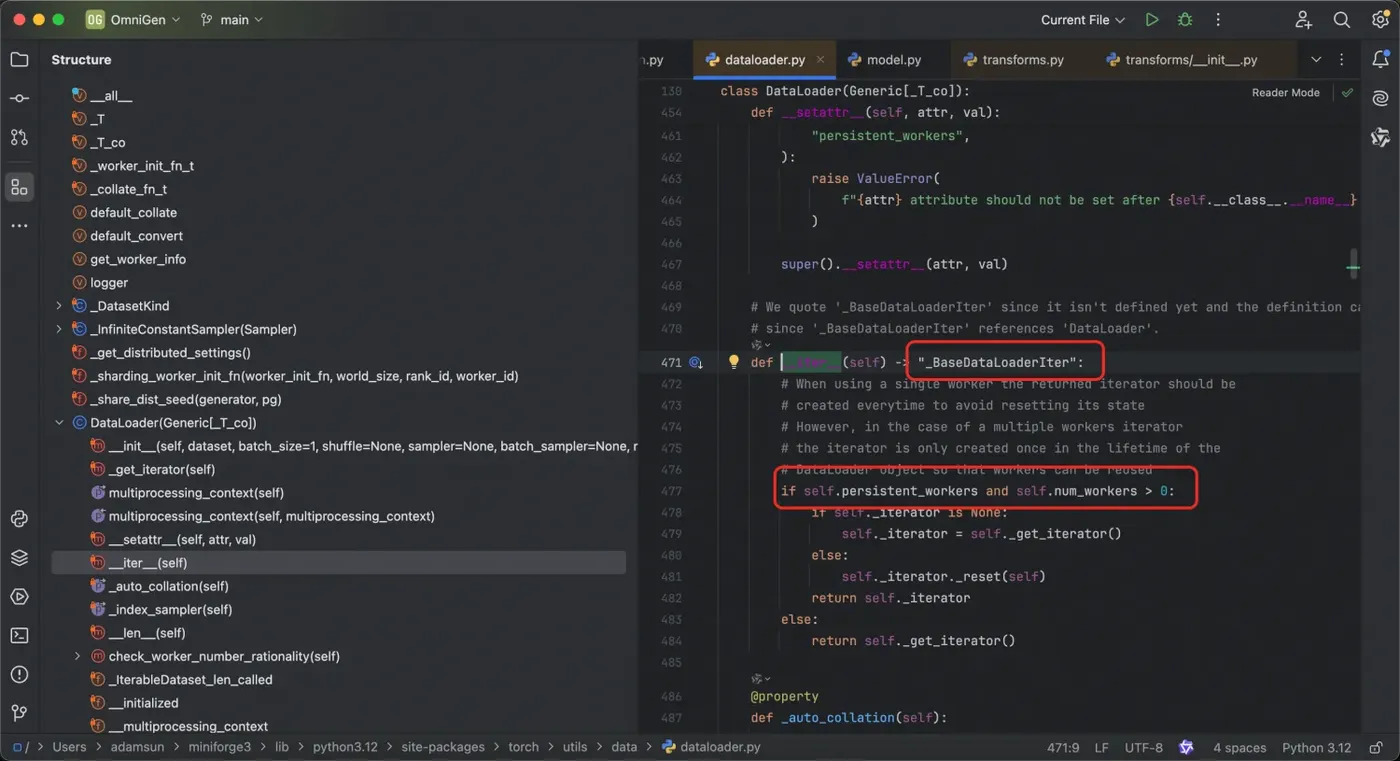
Task: Open the Project tool window folder icon
Action: 19,60
